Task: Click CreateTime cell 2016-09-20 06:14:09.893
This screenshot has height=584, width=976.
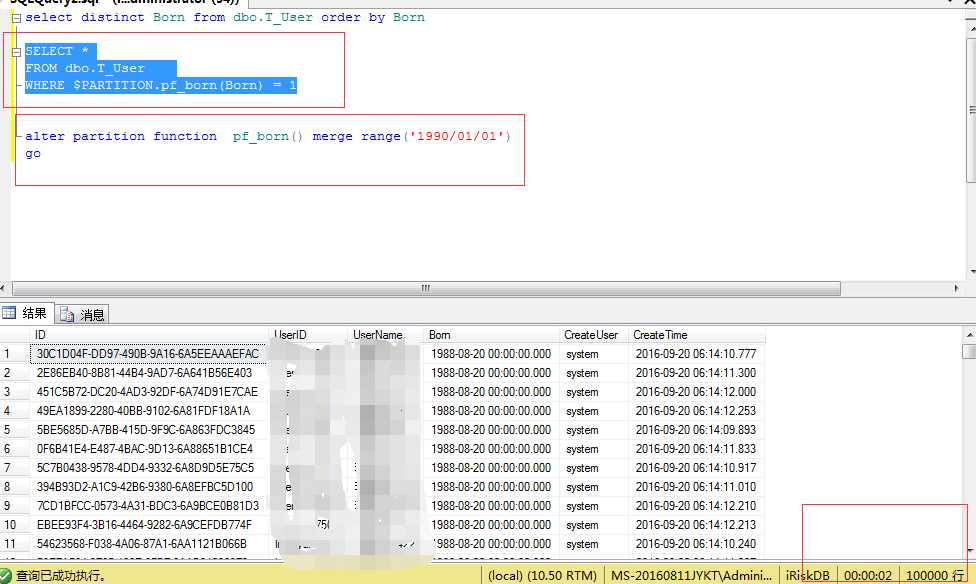Action: coord(697,430)
